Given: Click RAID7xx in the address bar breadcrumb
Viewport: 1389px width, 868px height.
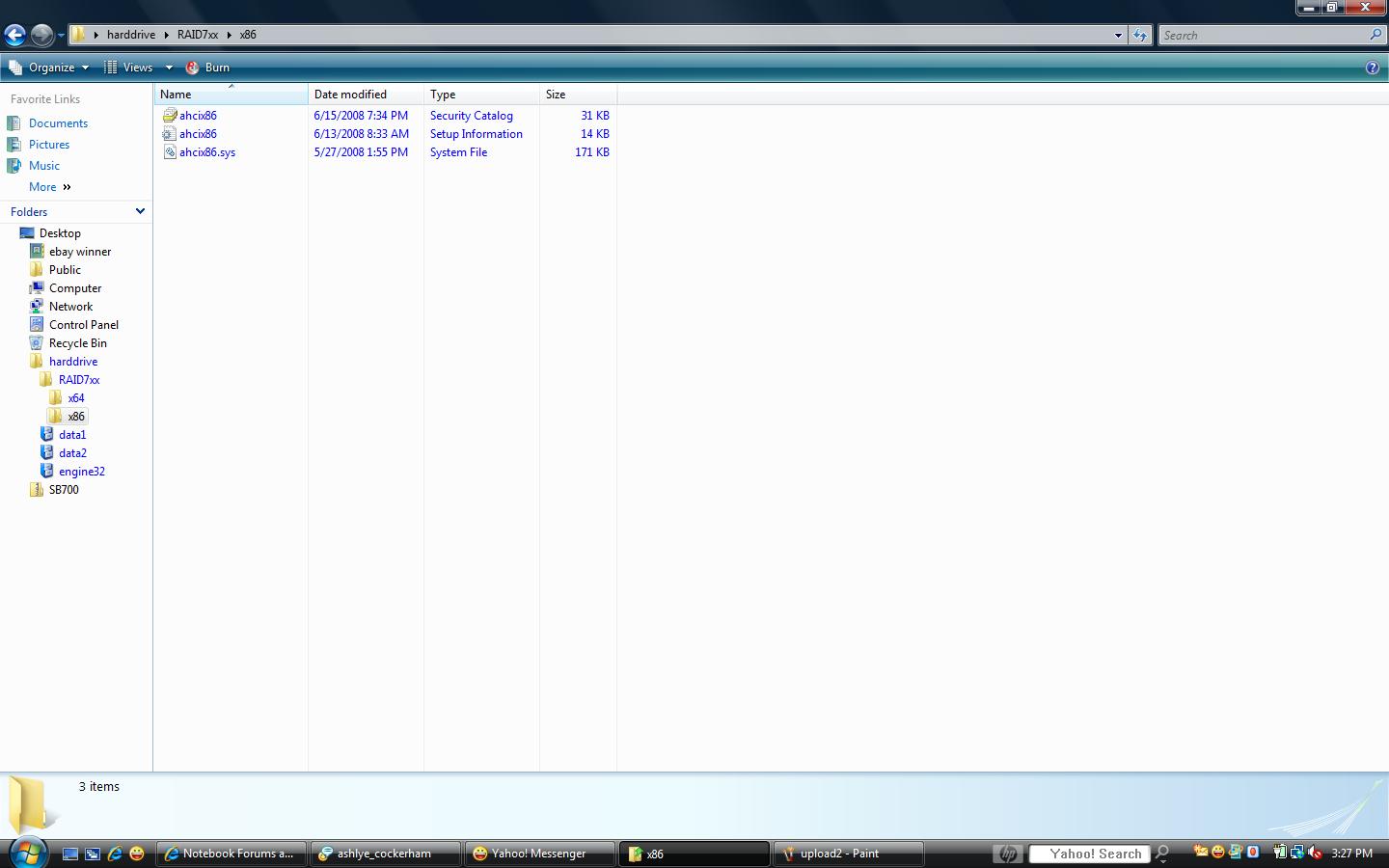Looking at the screenshot, I should click(198, 35).
